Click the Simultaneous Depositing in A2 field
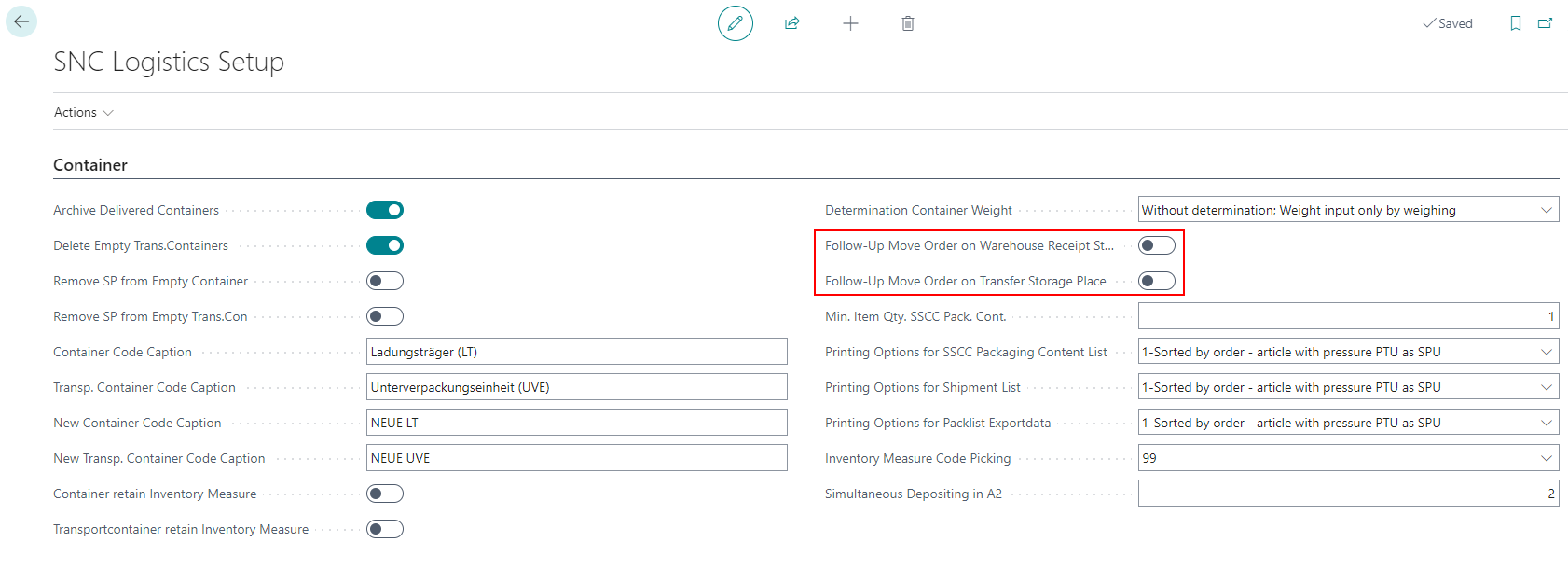This screenshot has width=1568, height=570. coord(1348,494)
